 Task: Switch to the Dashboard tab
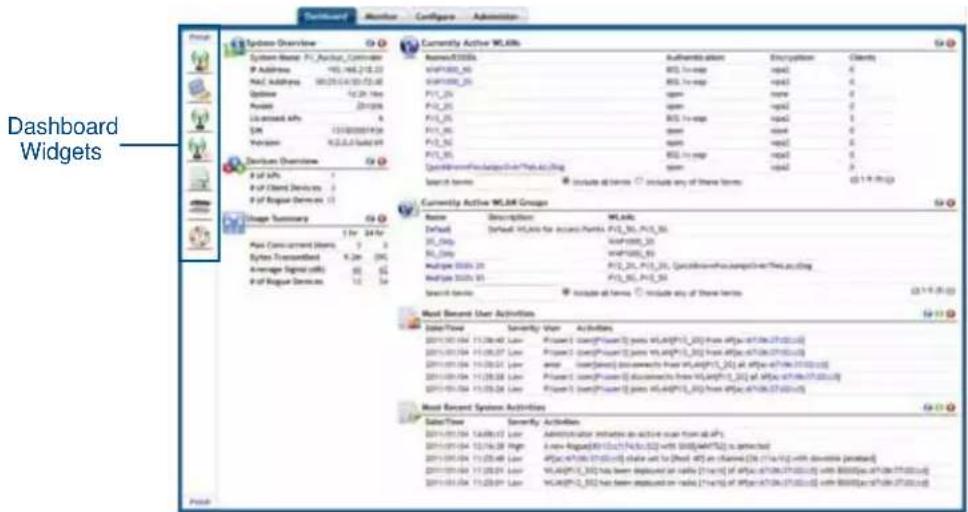tap(327, 17)
